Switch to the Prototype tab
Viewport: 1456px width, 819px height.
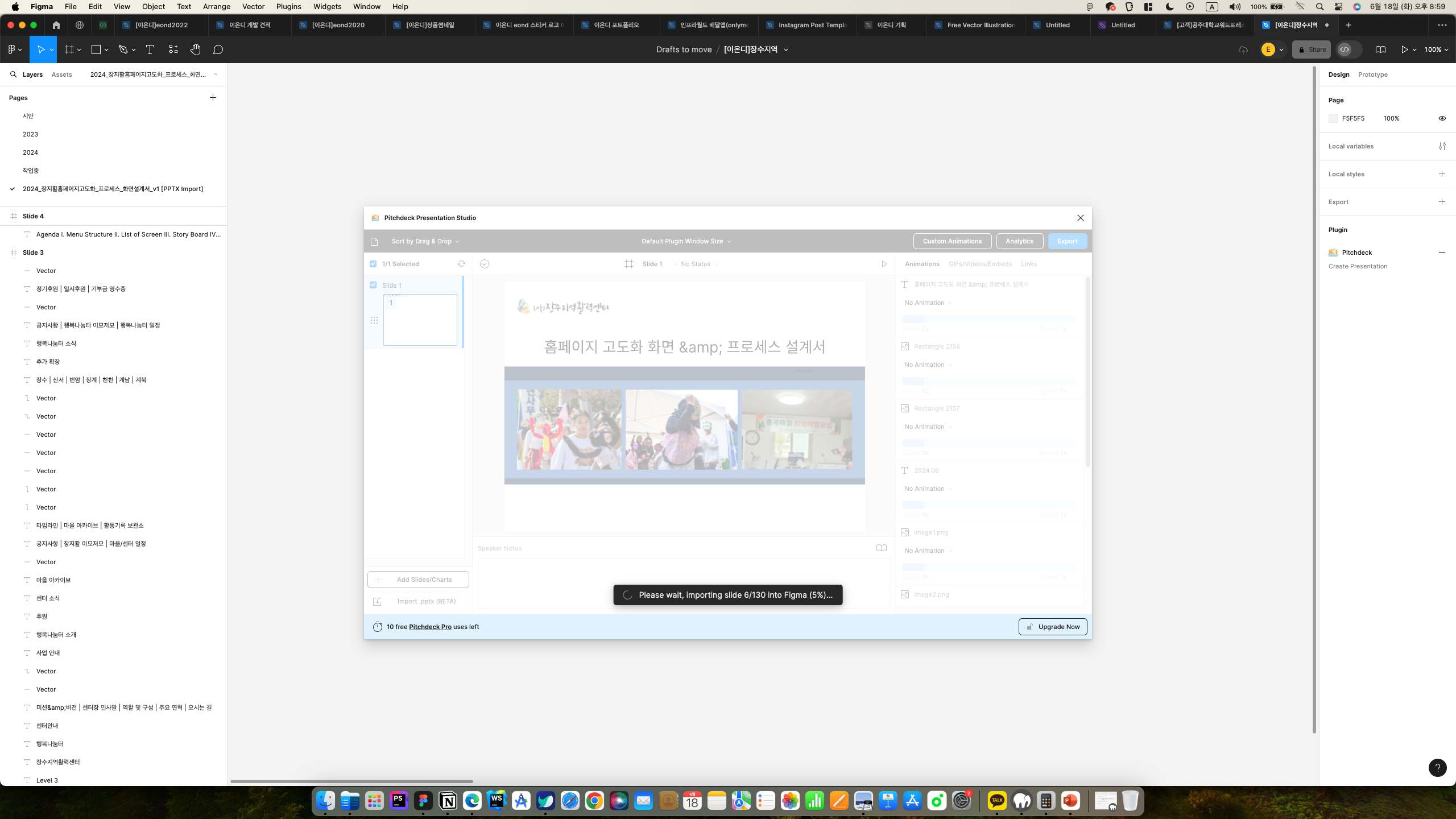[1372, 75]
